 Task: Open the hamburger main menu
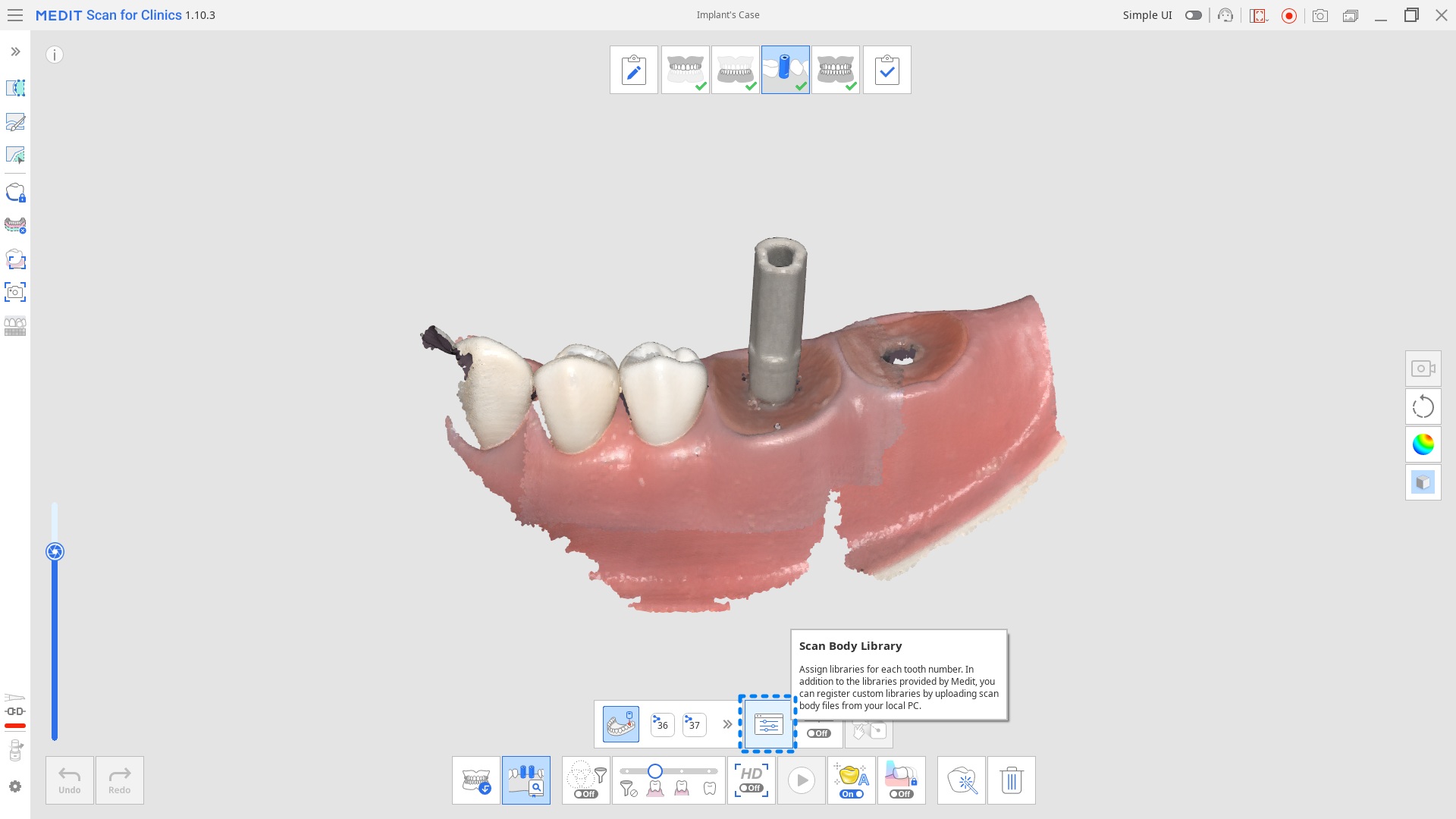(15, 15)
